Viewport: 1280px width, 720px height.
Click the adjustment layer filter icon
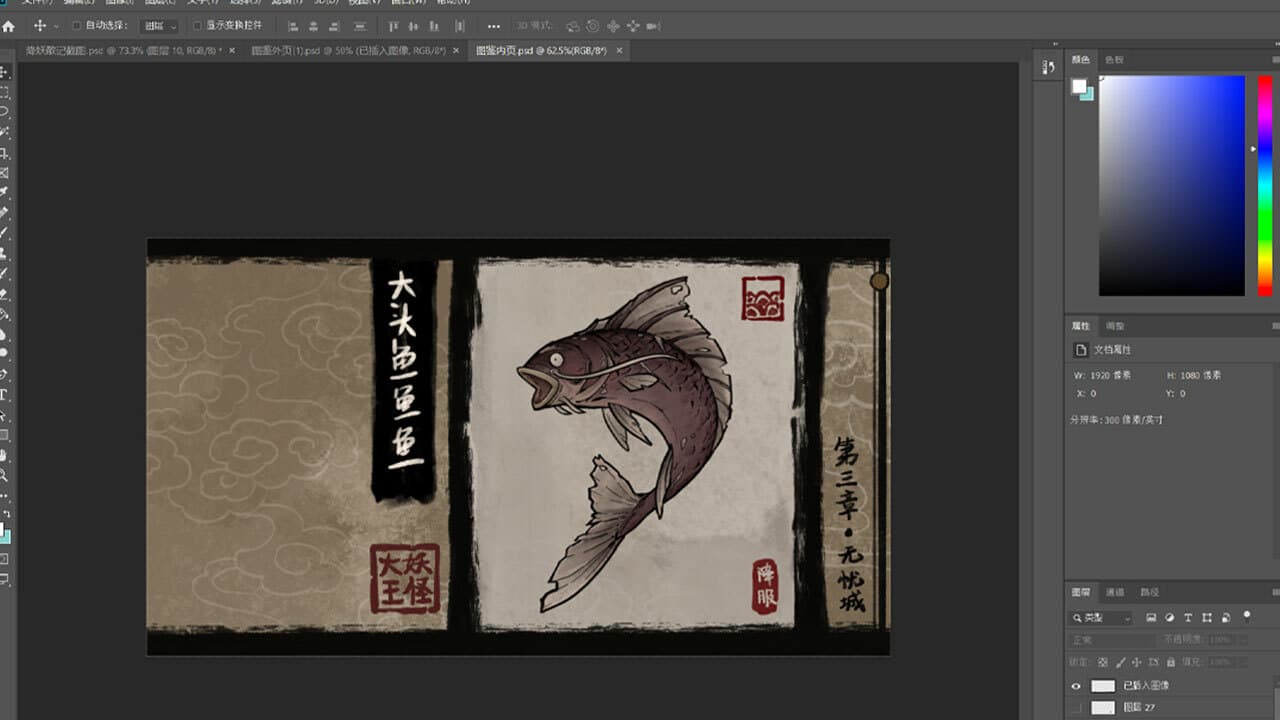coord(1170,618)
